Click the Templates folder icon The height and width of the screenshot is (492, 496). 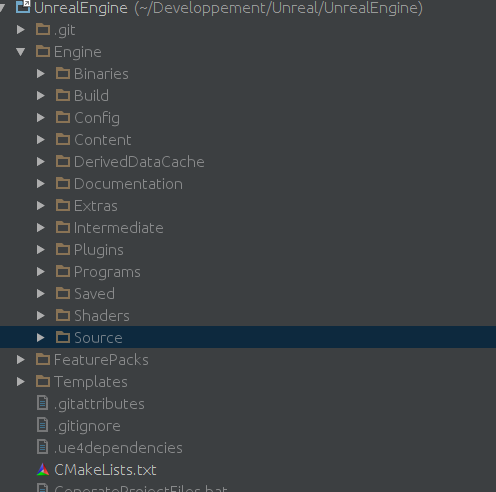click(x=43, y=381)
